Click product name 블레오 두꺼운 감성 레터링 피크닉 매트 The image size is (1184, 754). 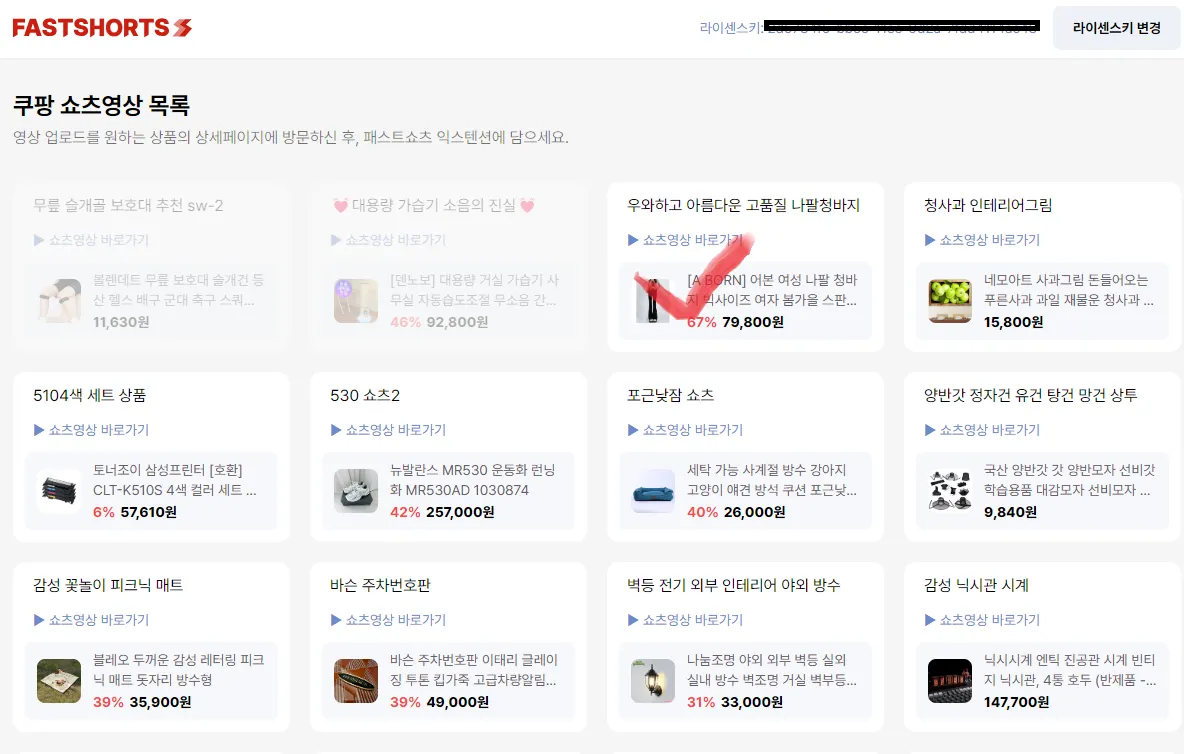[178, 670]
